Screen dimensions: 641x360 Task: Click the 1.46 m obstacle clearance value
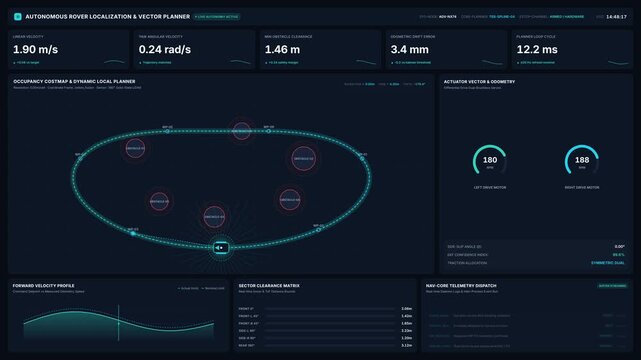coord(282,49)
